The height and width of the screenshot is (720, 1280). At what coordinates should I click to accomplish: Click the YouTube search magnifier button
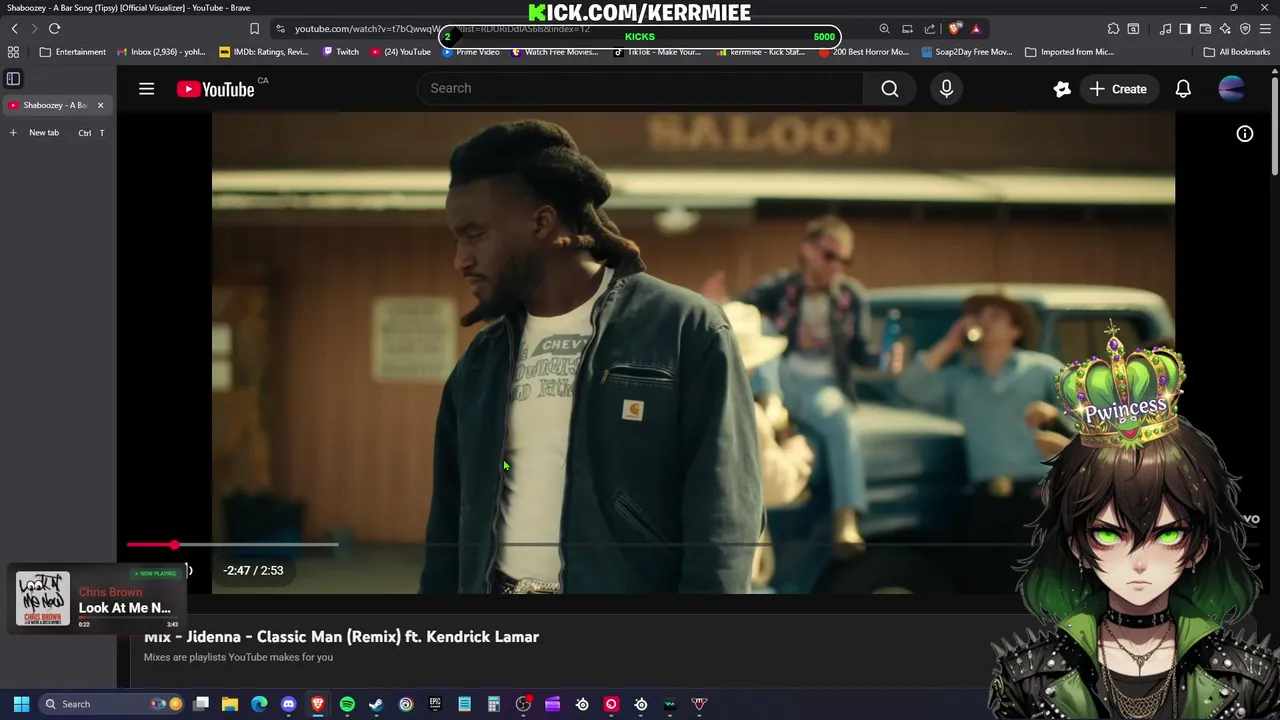[x=889, y=89]
